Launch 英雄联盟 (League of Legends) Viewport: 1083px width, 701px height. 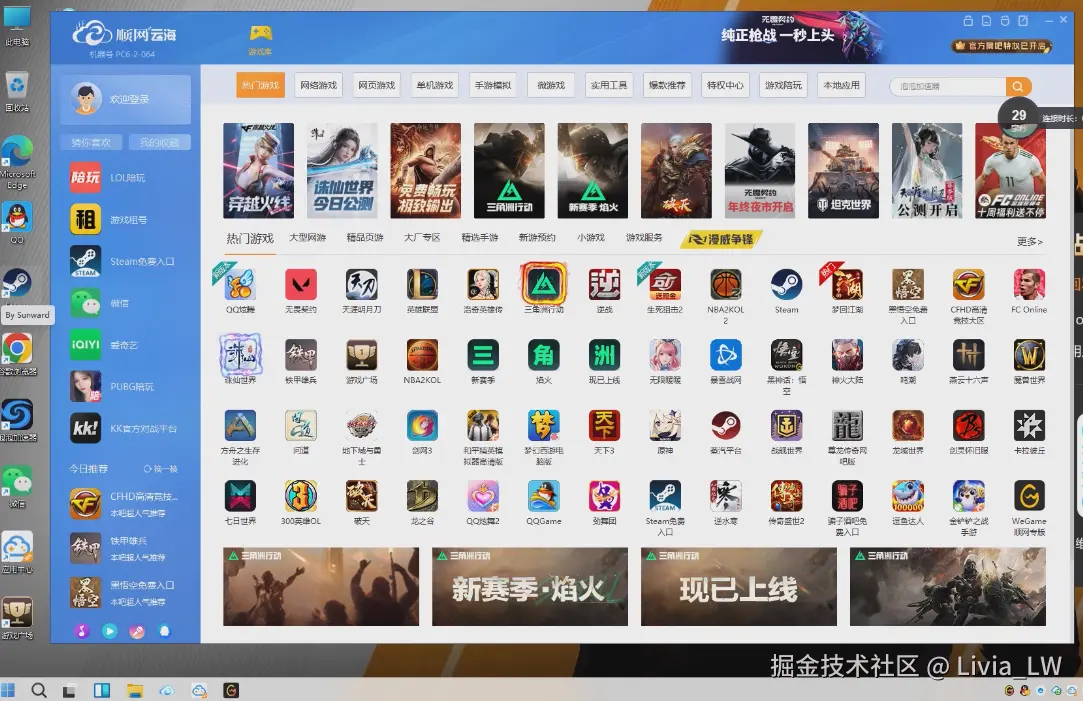[x=422, y=285]
